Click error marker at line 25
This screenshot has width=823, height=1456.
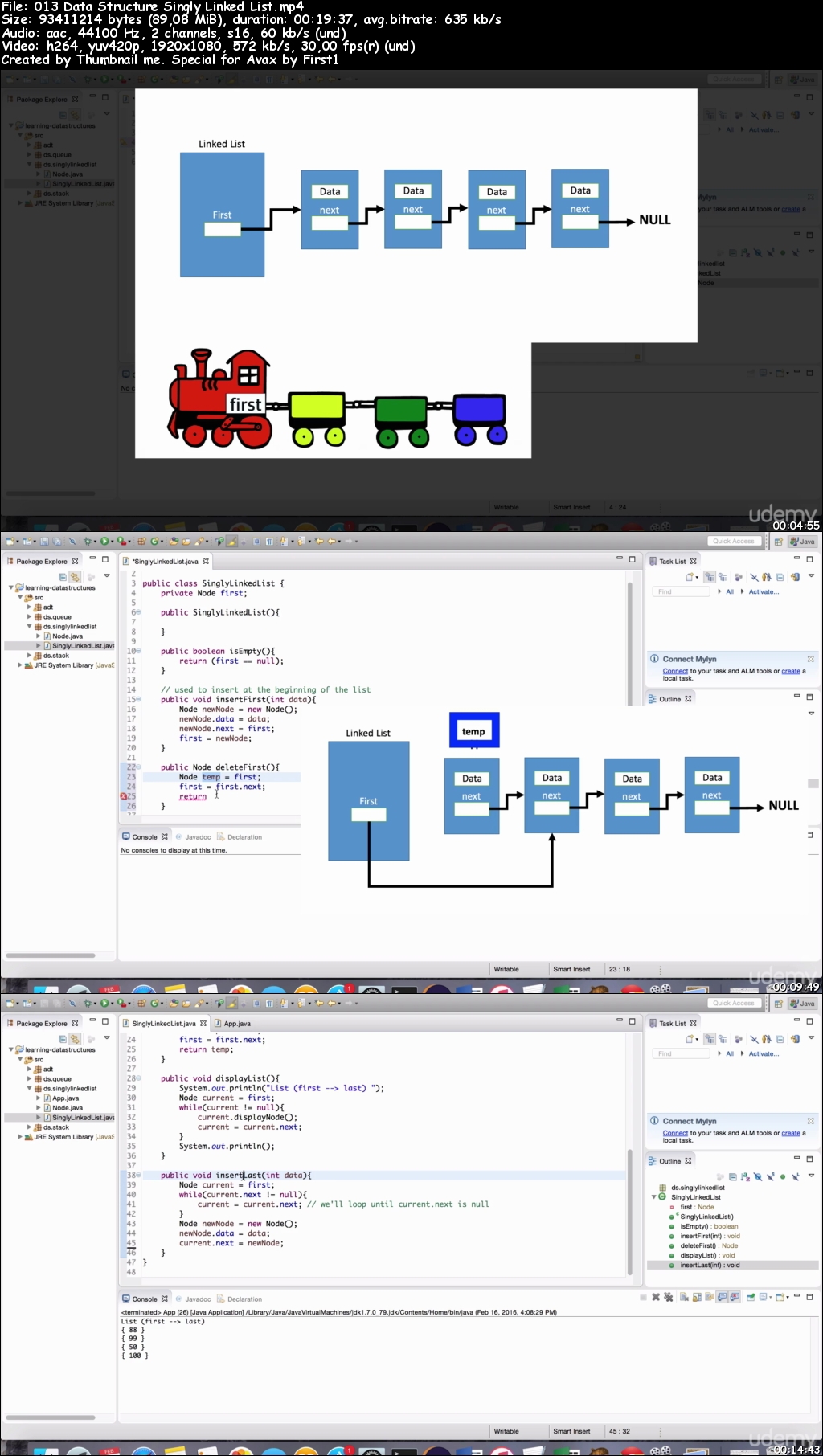point(124,795)
